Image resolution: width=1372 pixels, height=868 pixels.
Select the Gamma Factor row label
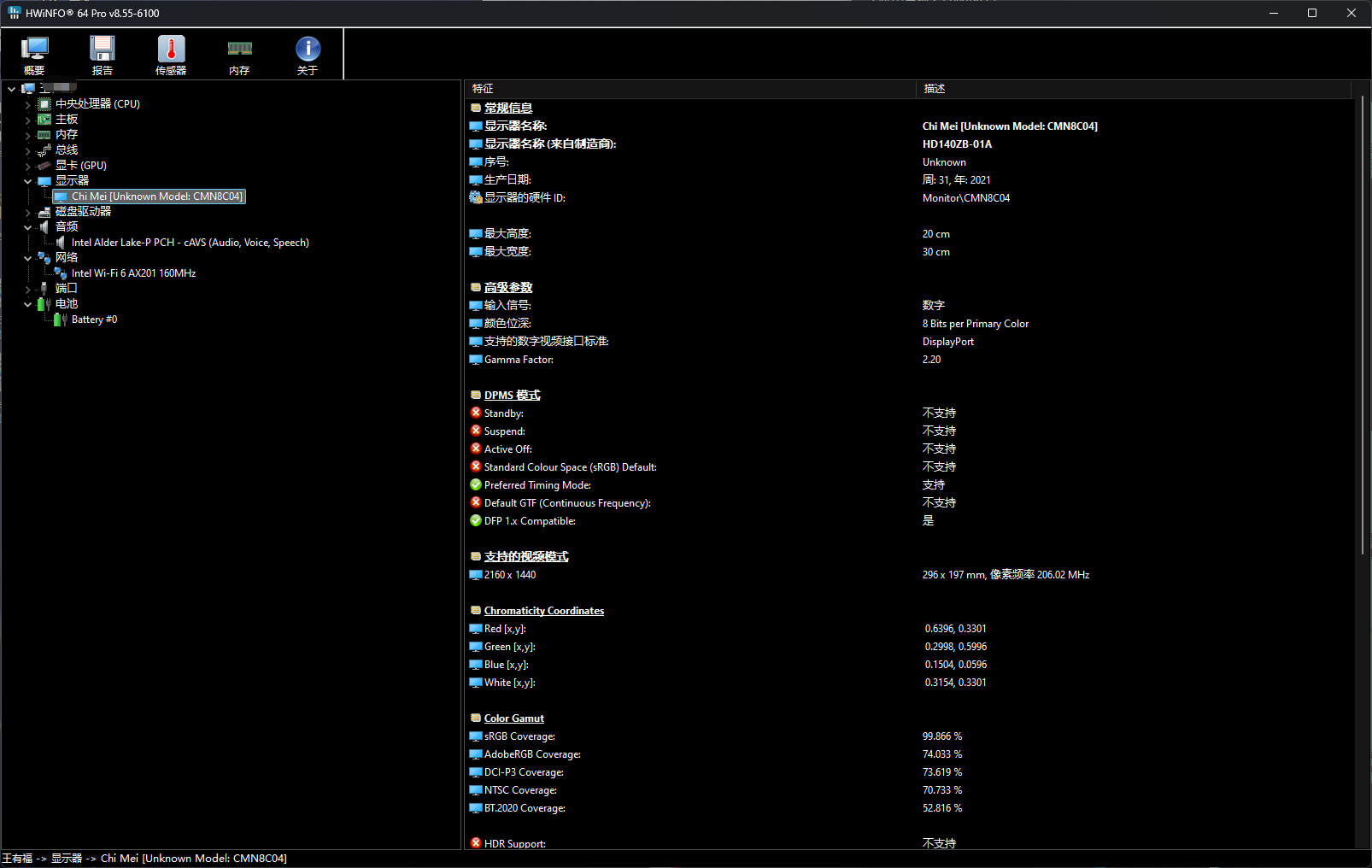[519, 360]
